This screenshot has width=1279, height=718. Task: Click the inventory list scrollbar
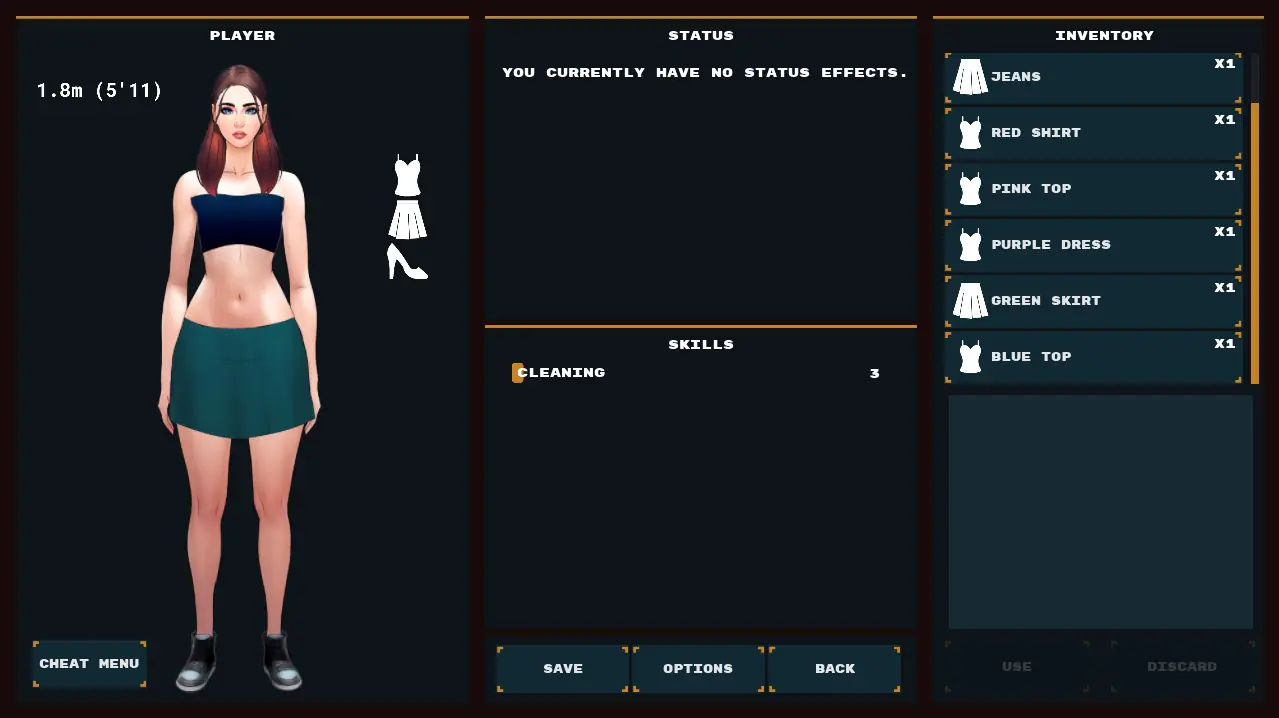1255,240
